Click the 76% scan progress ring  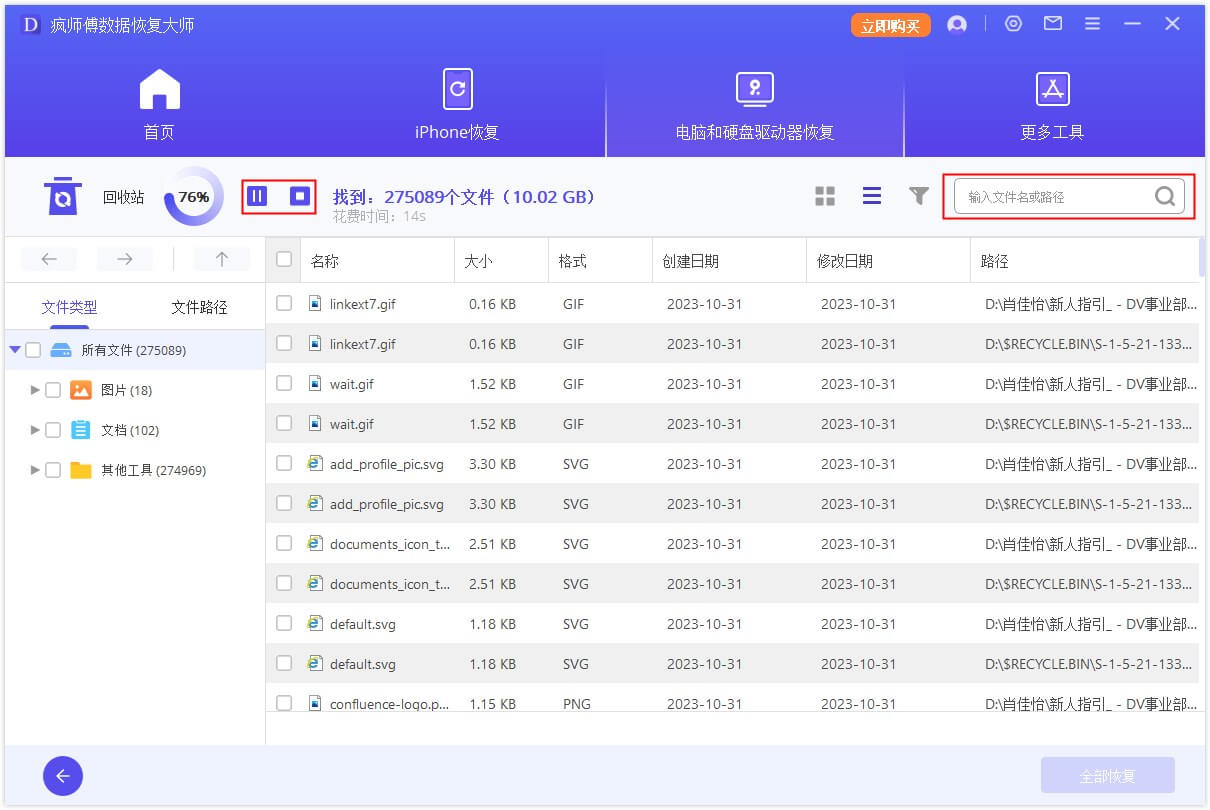coord(193,197)
